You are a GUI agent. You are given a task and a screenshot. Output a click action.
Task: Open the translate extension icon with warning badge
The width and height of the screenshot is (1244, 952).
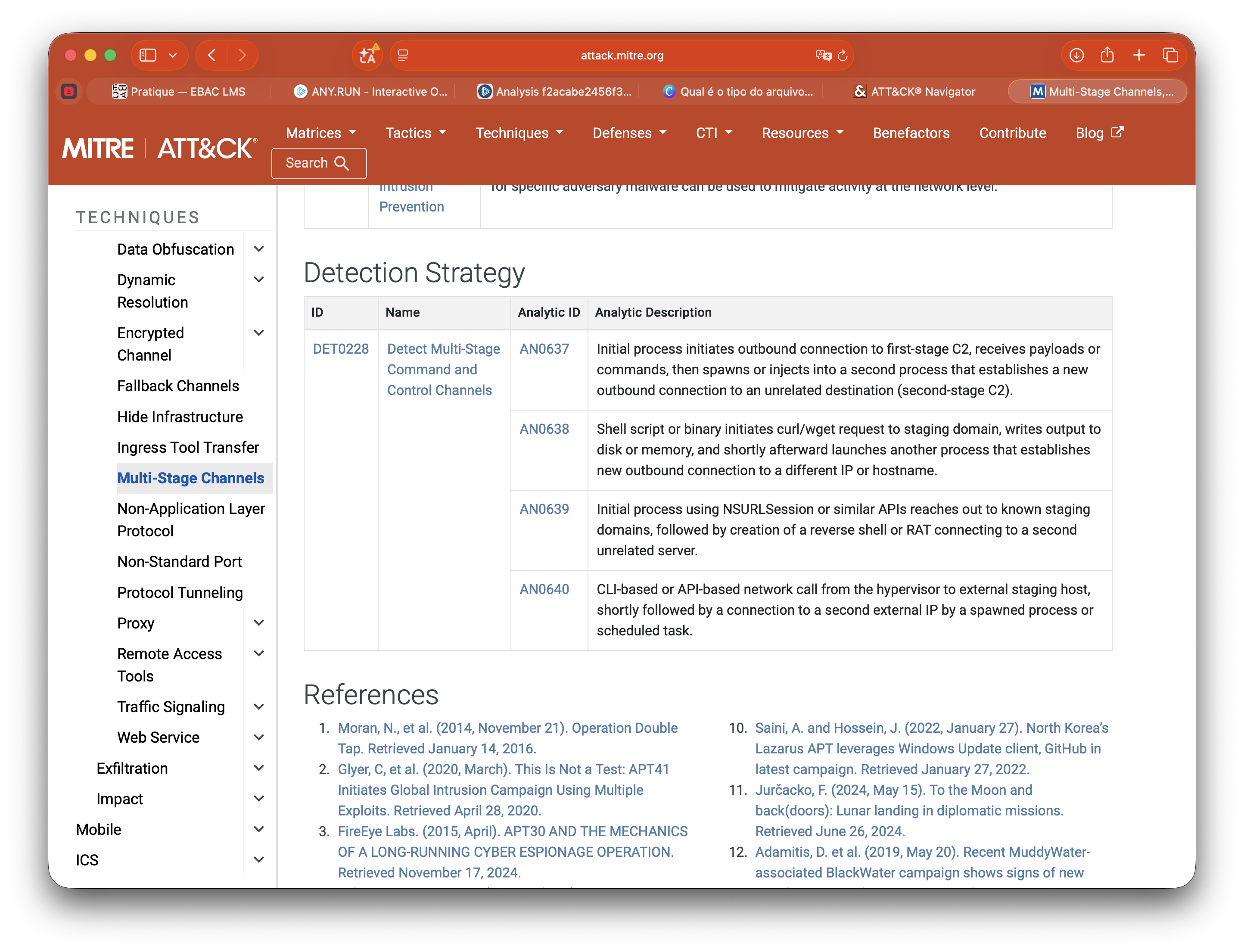tap(368, 55)
